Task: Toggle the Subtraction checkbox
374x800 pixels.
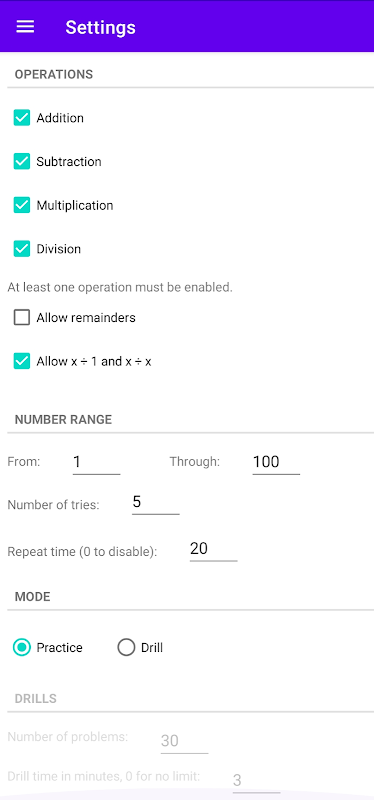Action: coord(22,162)
